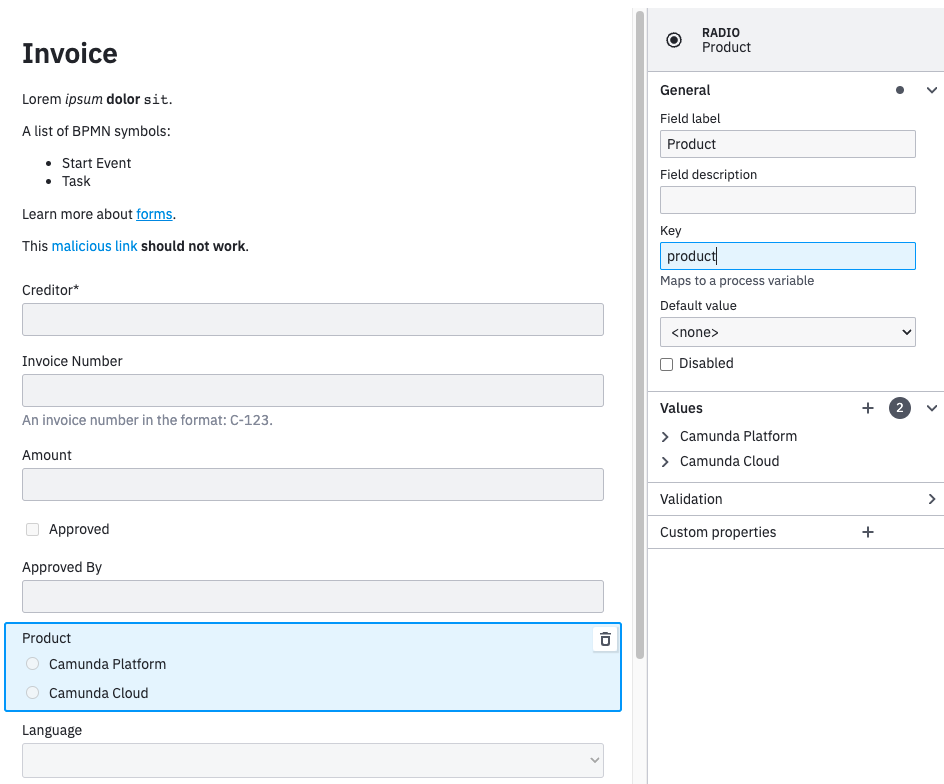Click the Values count badge showing 2

point(899,408)
